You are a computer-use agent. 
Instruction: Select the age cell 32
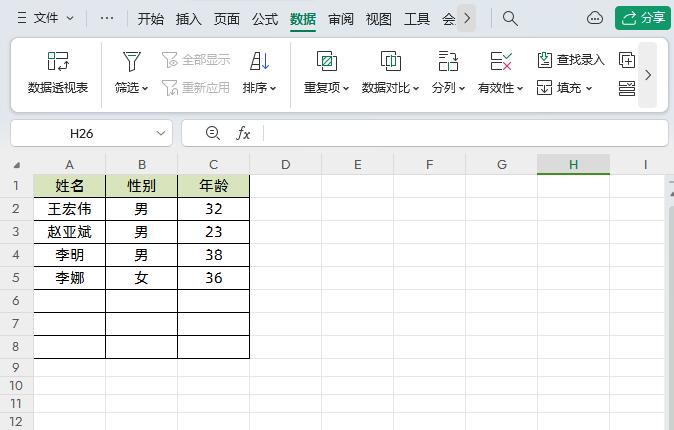point(214,209)
